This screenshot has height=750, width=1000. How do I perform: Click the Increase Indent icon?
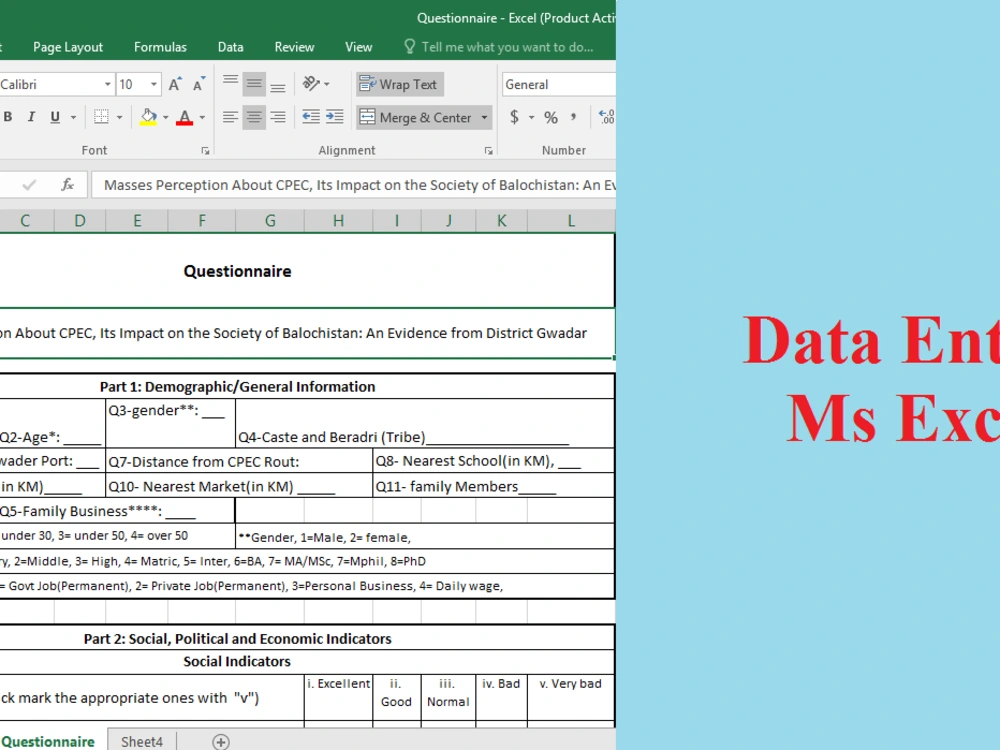pos(334,117)
